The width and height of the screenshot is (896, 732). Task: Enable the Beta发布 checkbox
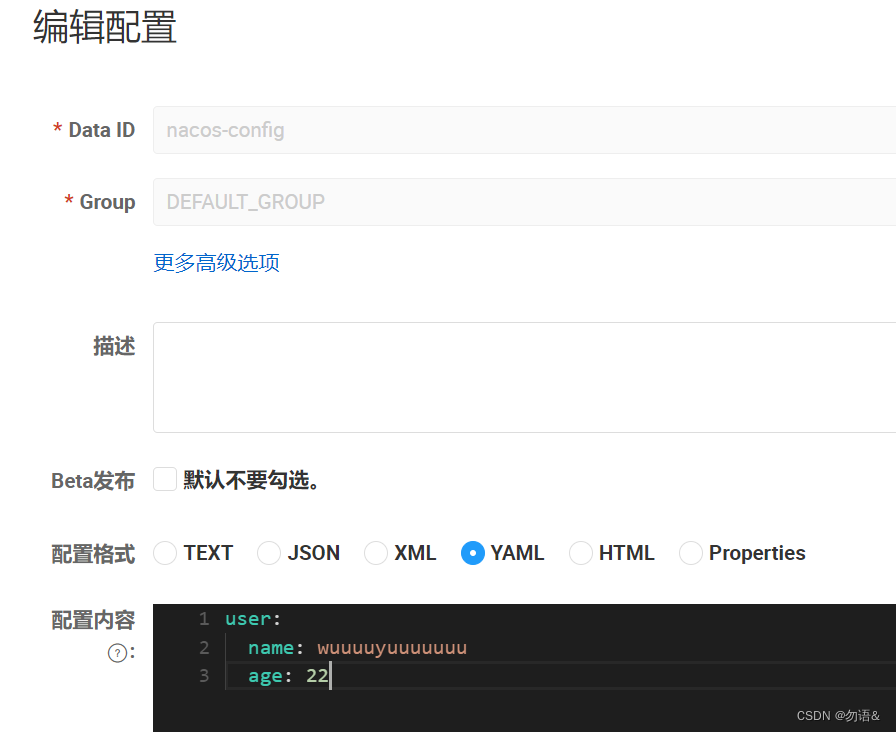click(x=164, y=479)
